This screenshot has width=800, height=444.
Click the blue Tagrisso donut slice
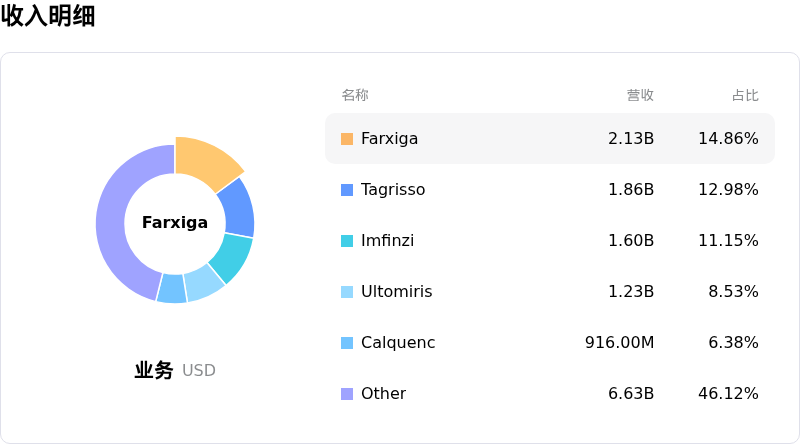236,207
